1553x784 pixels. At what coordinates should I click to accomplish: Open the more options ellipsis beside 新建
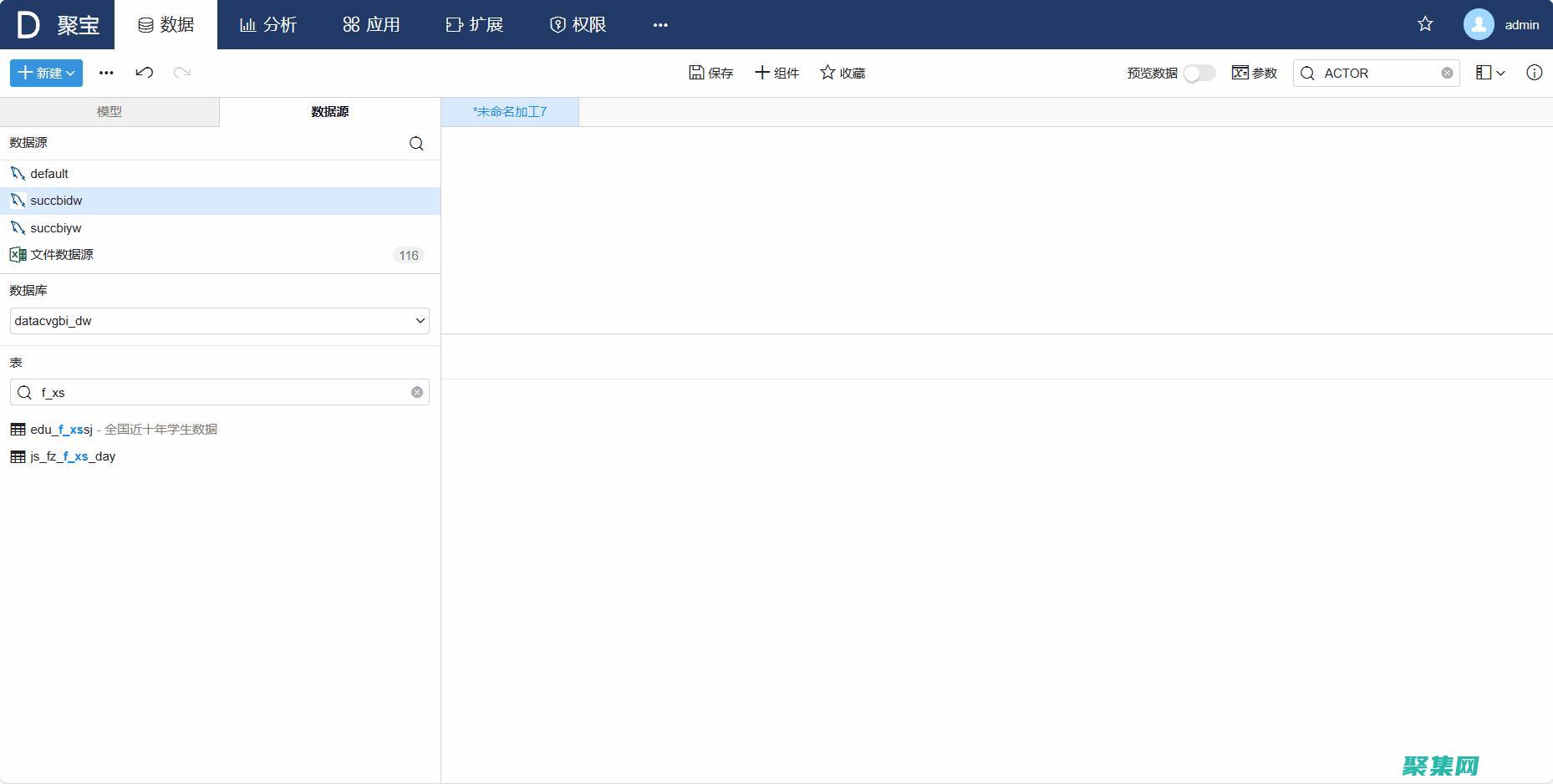(105, 73)
